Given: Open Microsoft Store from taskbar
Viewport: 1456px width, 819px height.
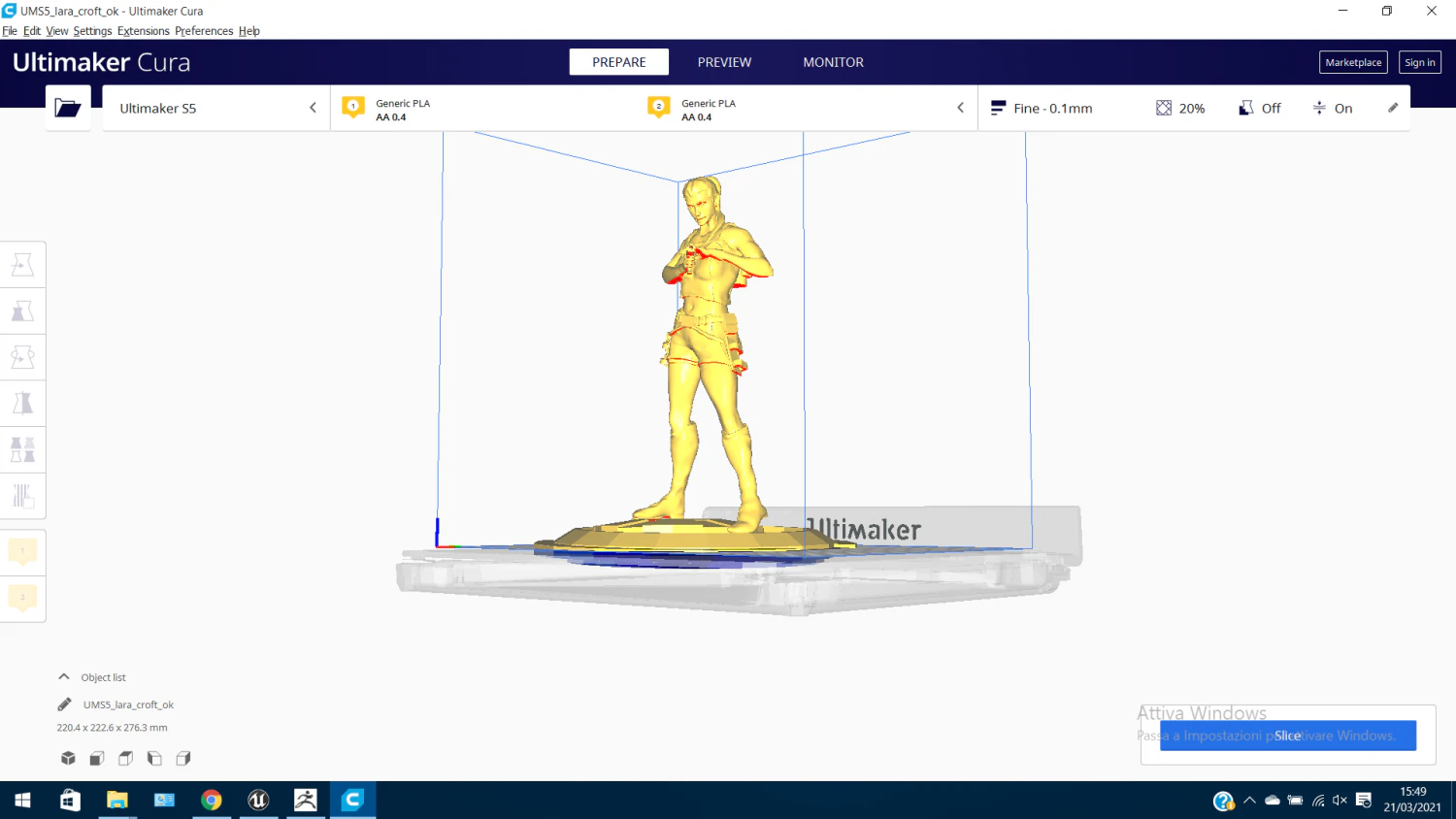Looking at the screenshot, I should click(70, 801).
